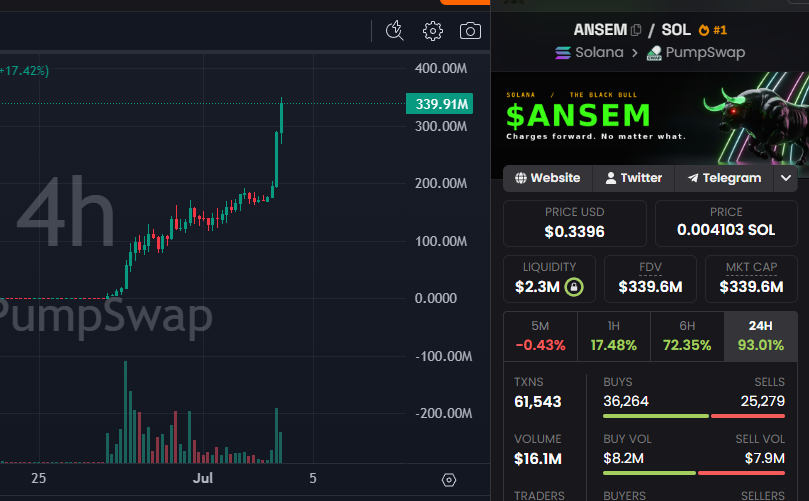Click the 400.00M price axis label
Screen dimensions: 809x501
(441, 69)
